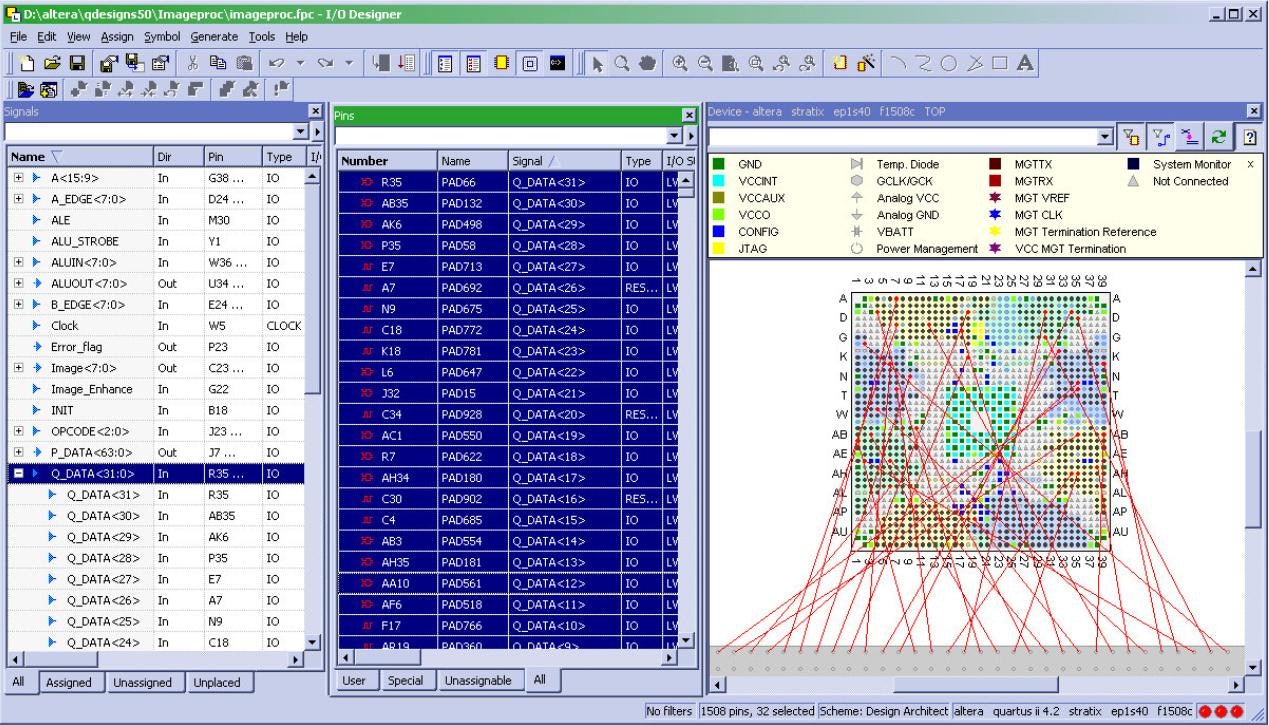Select the Clock signal row

click(154, 325)
